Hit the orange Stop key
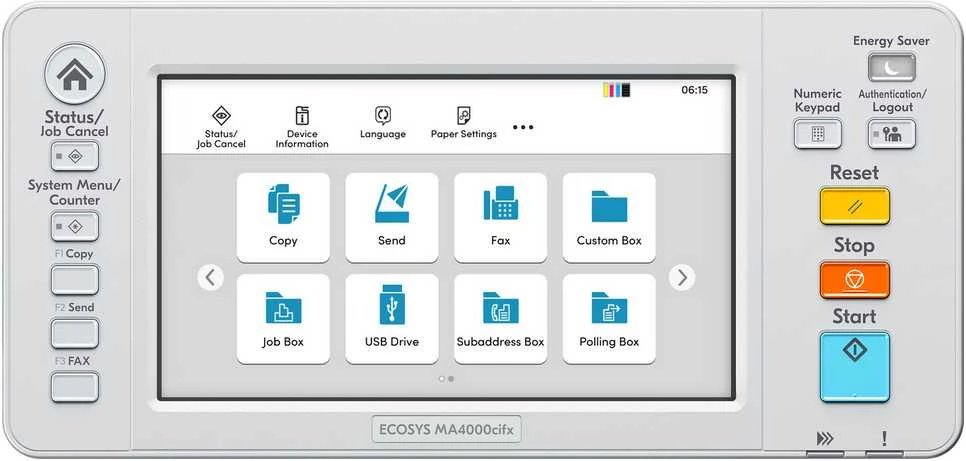 (854, 280)
